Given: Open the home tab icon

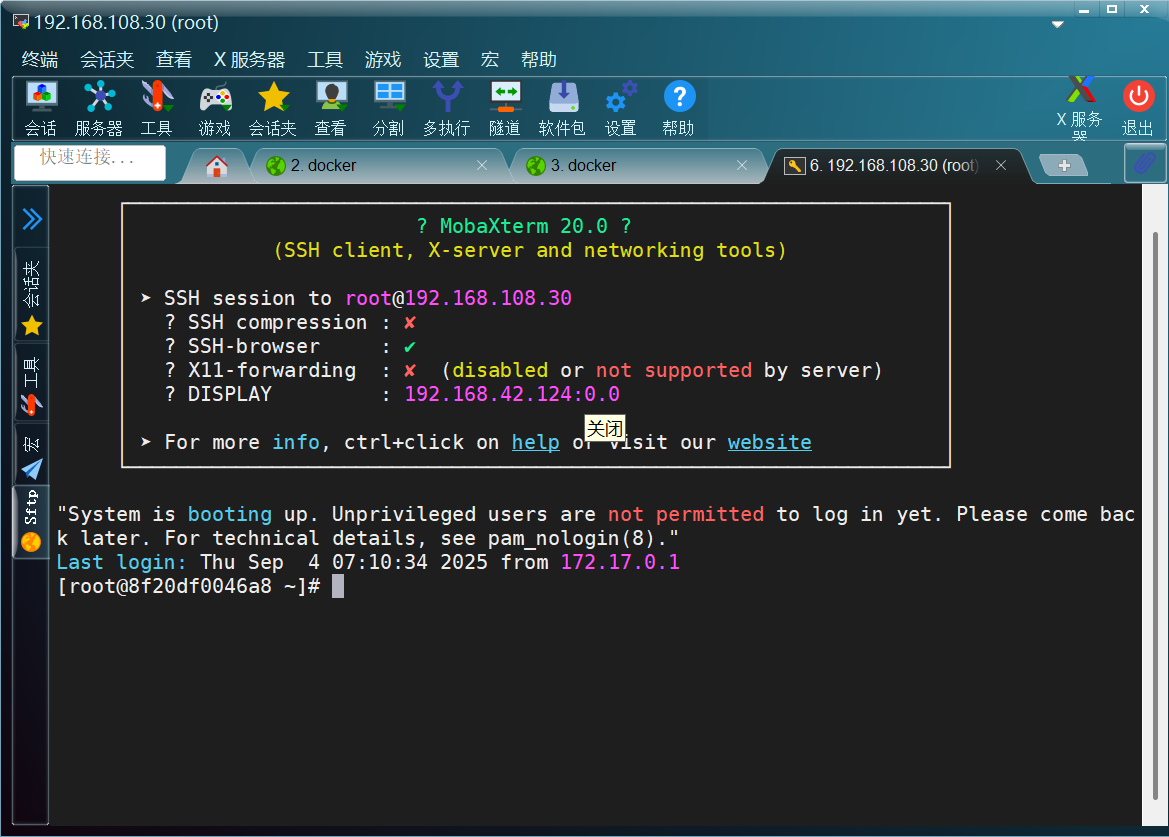Looking at the screenshot, I should (216, 165).
